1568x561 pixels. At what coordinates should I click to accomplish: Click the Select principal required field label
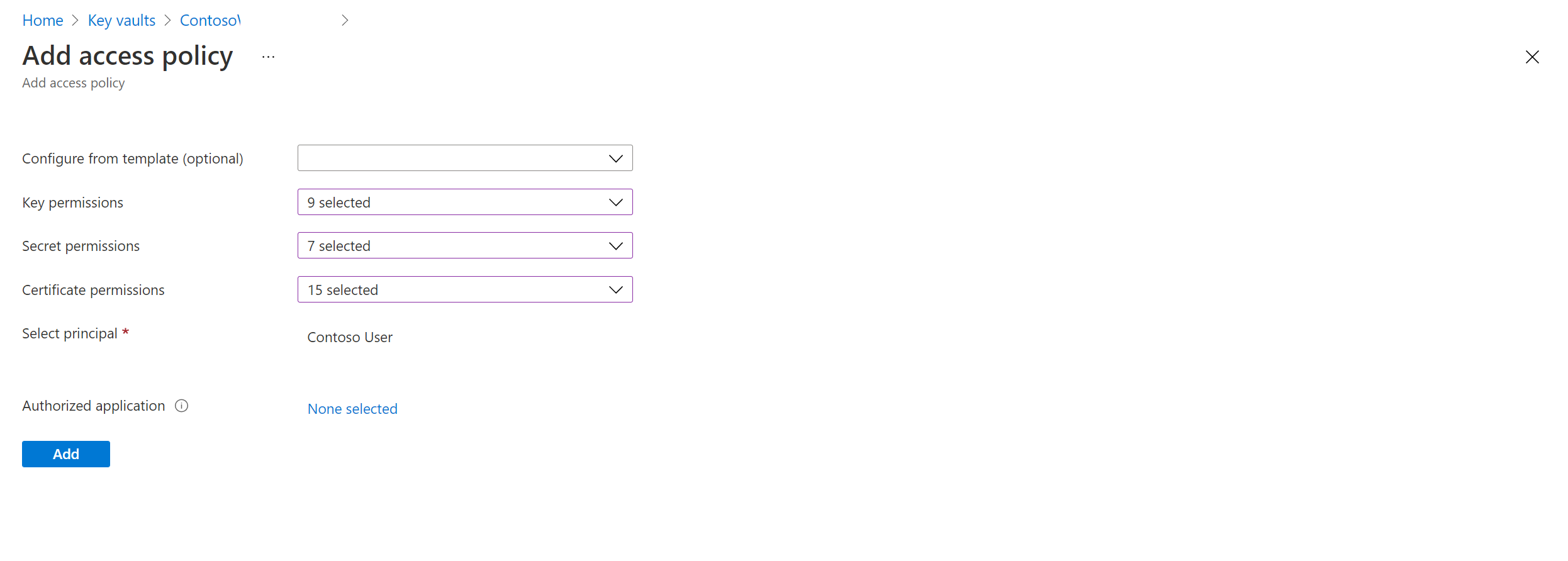[x=70, y=333]
